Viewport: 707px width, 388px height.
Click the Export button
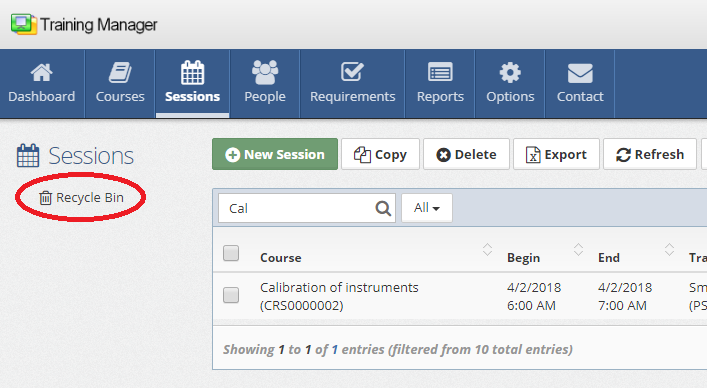(x=556, y=154)
